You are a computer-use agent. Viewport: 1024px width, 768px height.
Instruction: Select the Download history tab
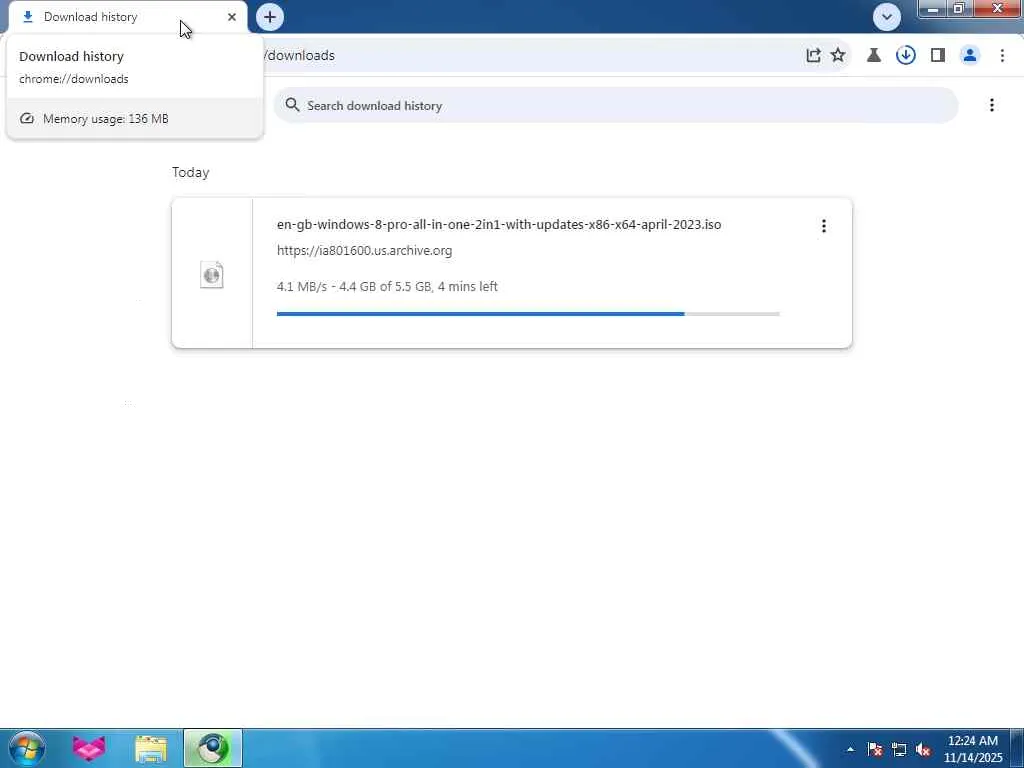coord(127,17)
